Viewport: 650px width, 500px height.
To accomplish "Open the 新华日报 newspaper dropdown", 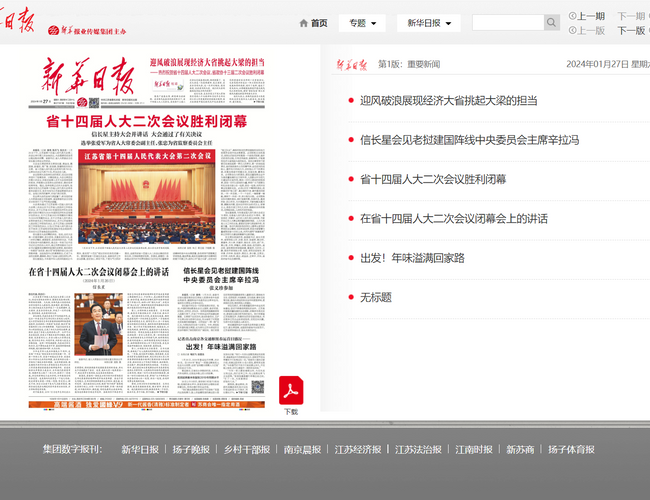I will [431, 23].
